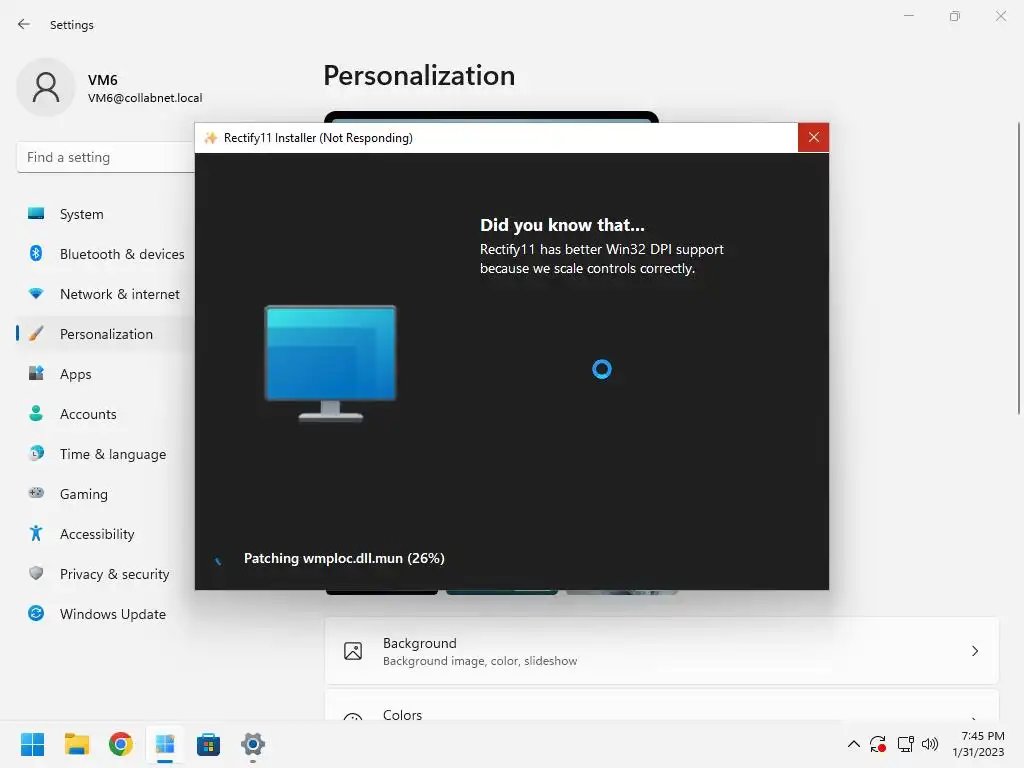Select Personalization in the sidebar
Viewport: 1024px width, 768px height.
click(104, 334)
